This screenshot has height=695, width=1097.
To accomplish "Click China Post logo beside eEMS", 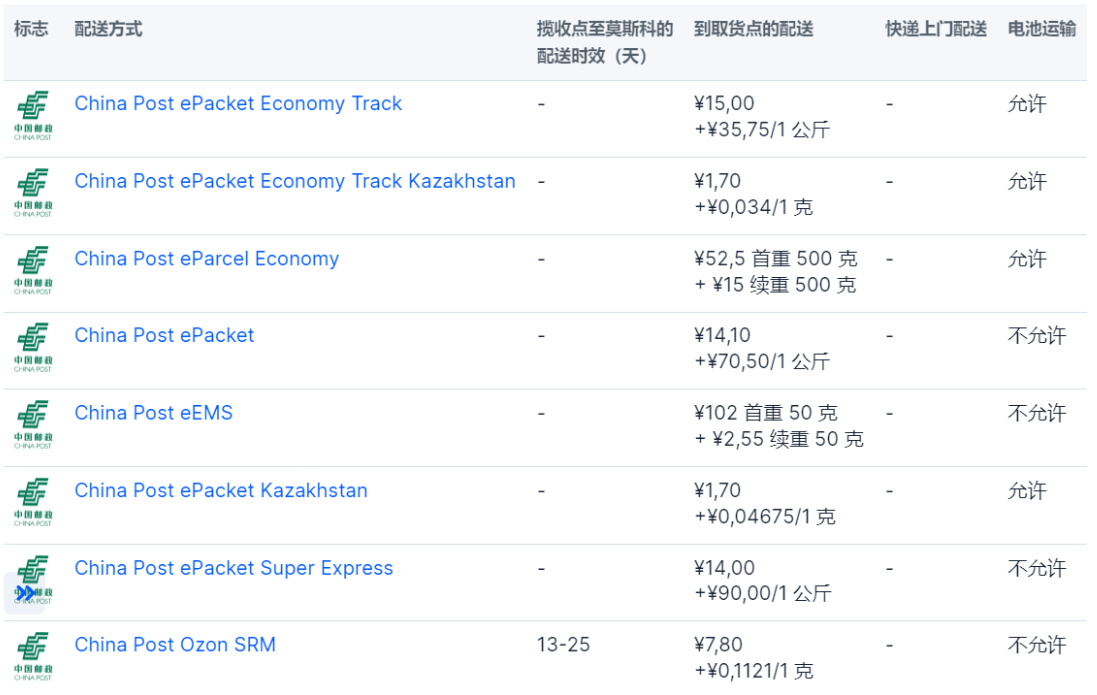I will pos(33,425).
